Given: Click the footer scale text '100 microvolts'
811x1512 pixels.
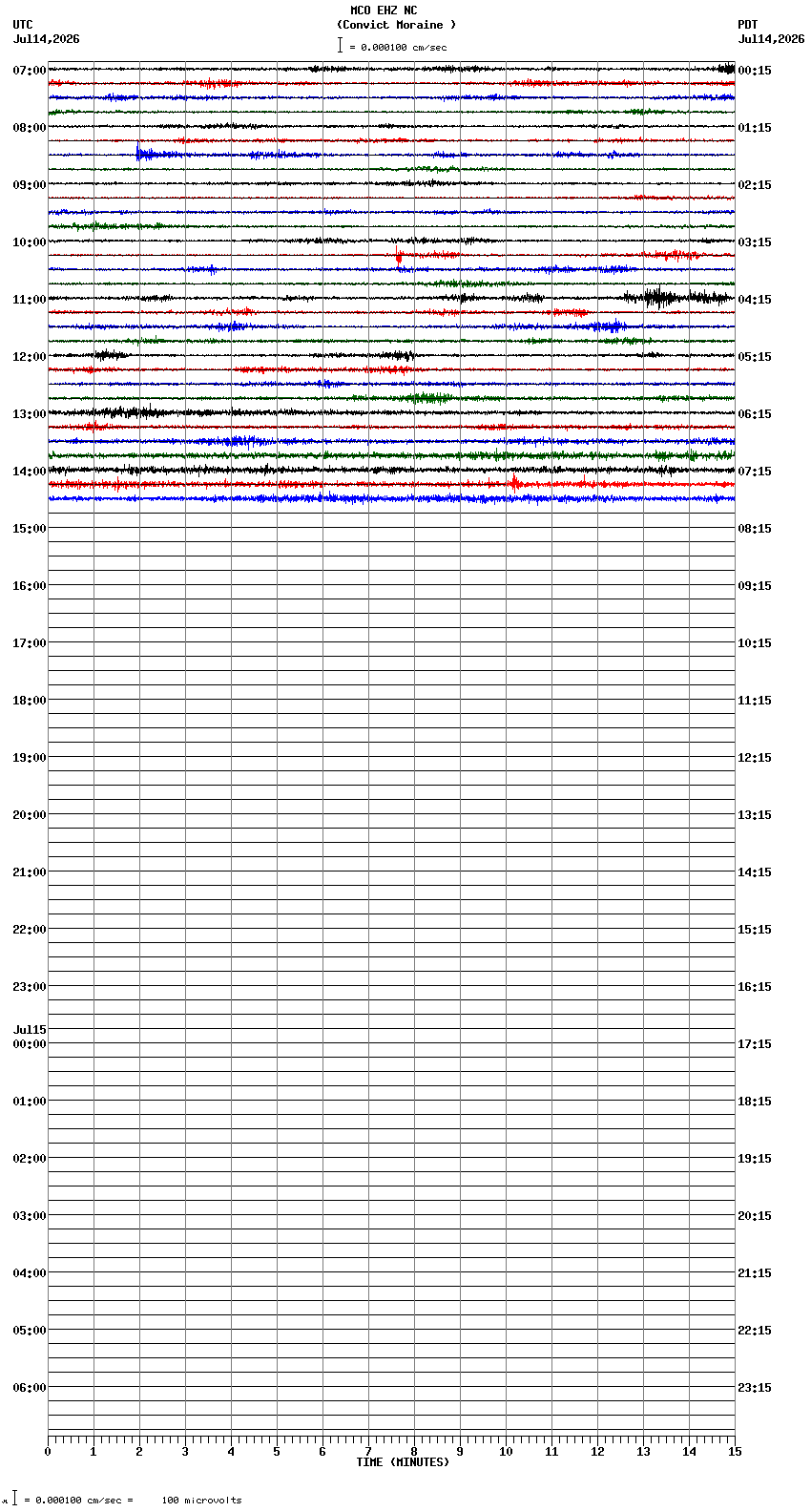Looking at the screenshot, I should [x=201, y=1501].
